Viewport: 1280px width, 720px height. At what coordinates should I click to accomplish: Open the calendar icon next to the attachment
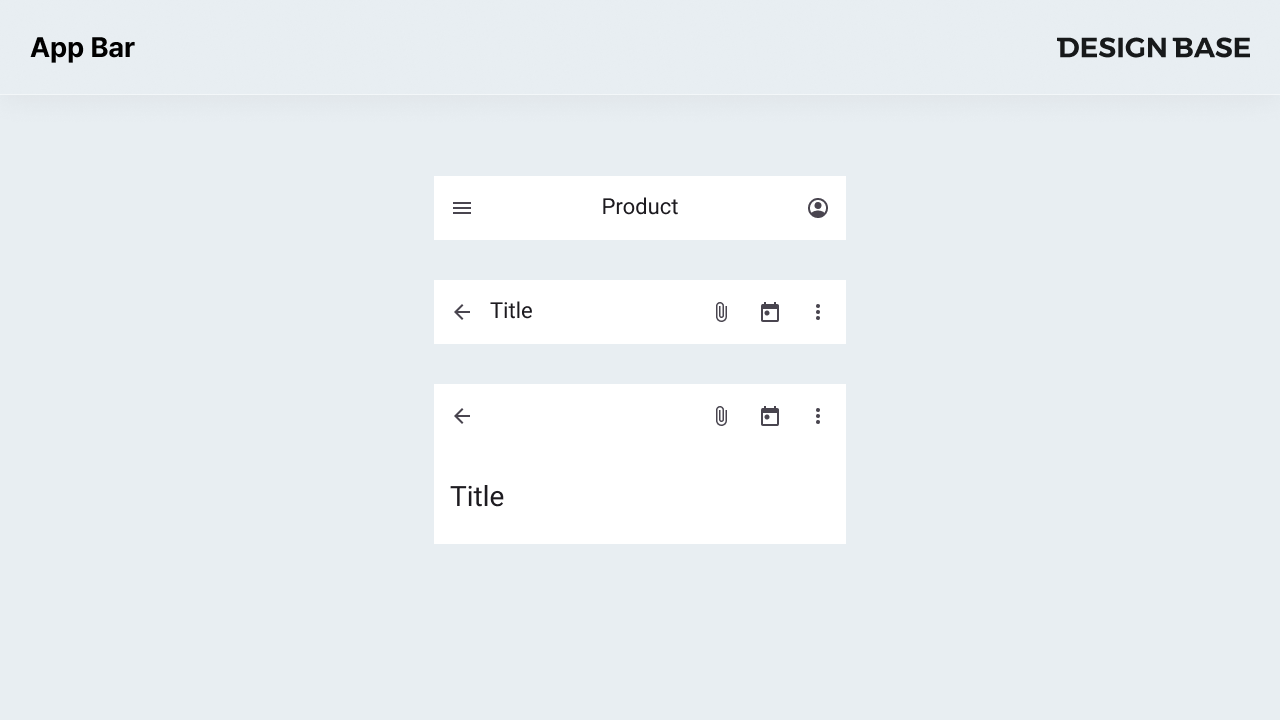click(770, 311)
